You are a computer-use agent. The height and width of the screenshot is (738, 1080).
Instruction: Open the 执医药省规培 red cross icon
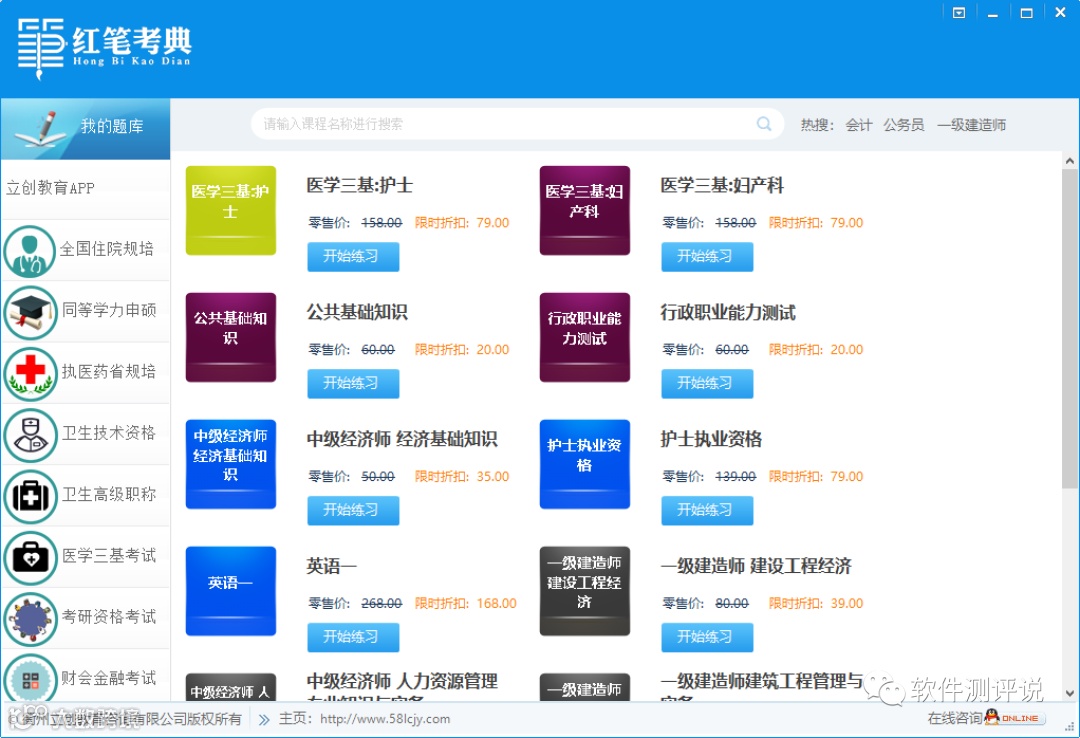point(30,374)
